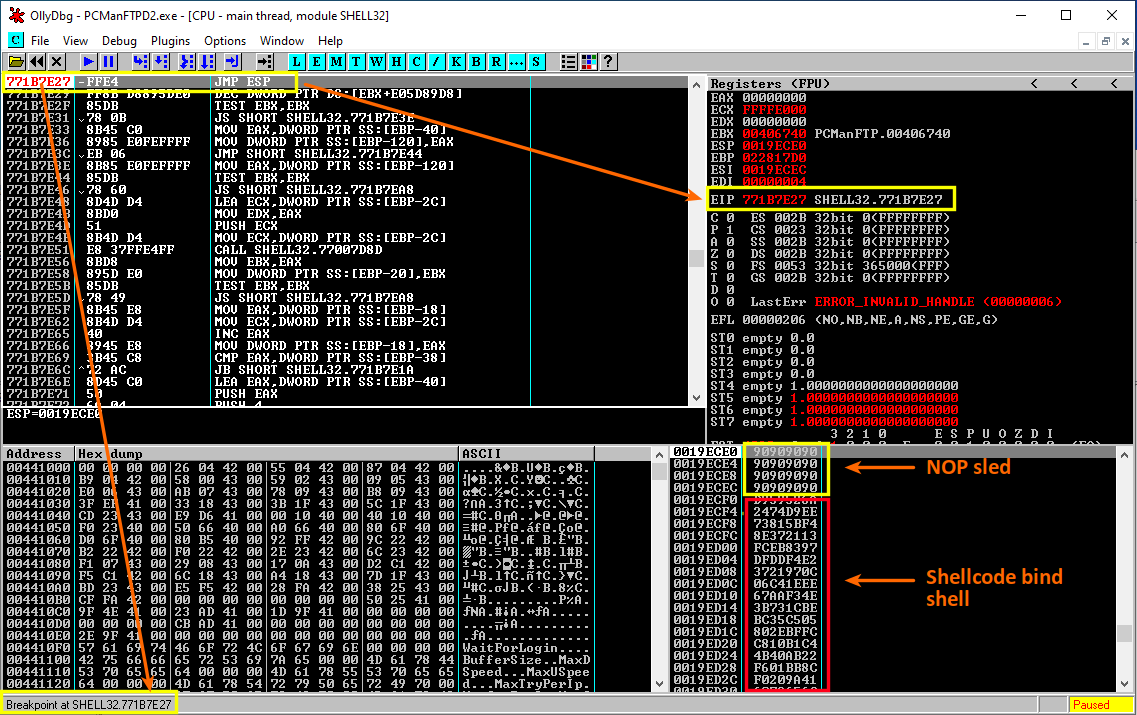Open the Window menu
The width and height of the screenshot is (1137, 715).
pyautogui.click(x=281, y=41)
